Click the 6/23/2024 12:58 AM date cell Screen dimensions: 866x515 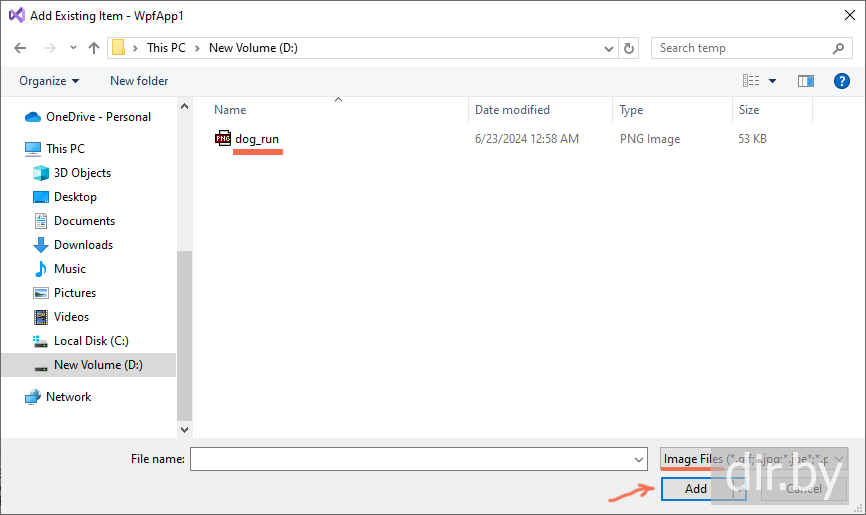527,139
